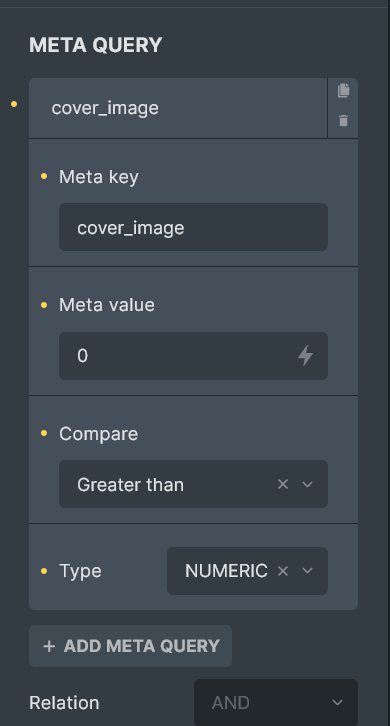Viewport: 390px width, 726px height.
Task: Select the 'Greater than' Compare value text
Action: click(x=130, y=485)
